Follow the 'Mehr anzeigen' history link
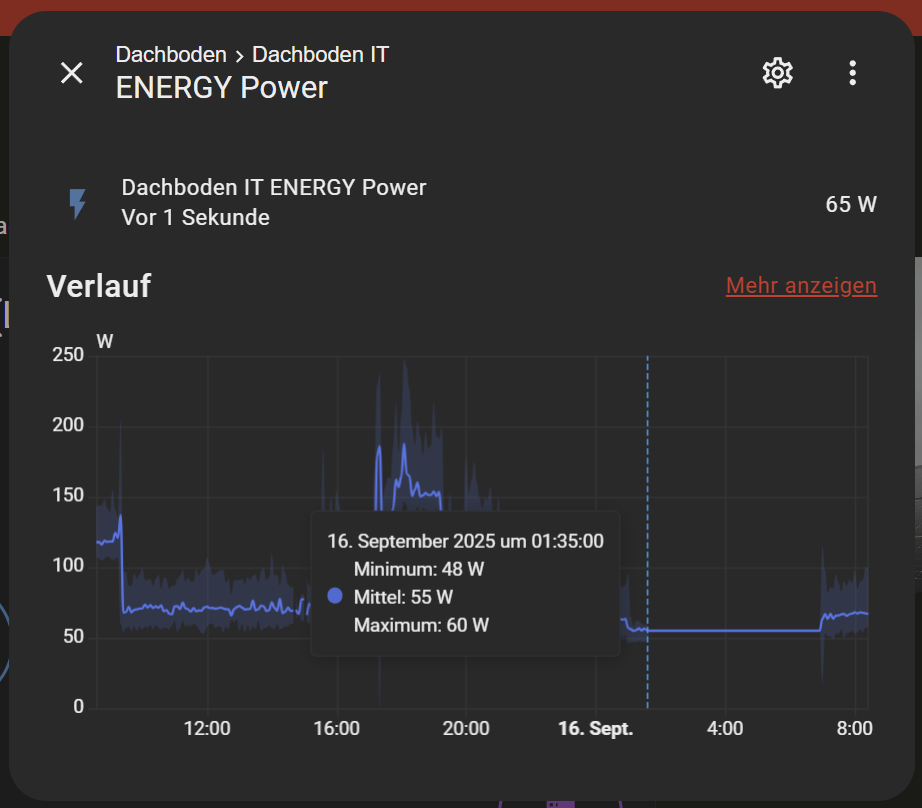This screenshot has height=808, width=922. [801, 286]
